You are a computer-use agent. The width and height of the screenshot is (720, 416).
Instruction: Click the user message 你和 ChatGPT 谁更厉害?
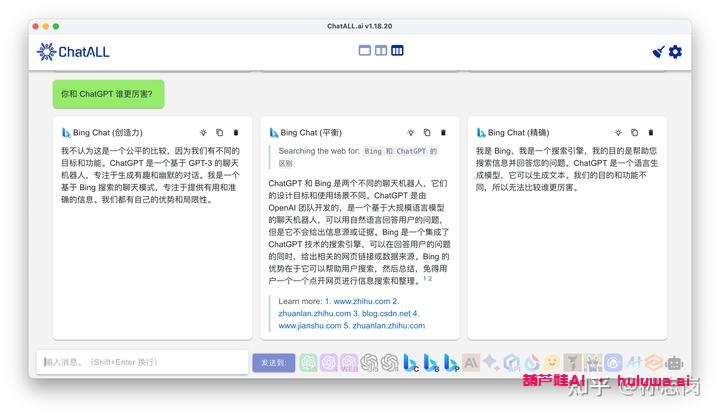coord(108,94)
